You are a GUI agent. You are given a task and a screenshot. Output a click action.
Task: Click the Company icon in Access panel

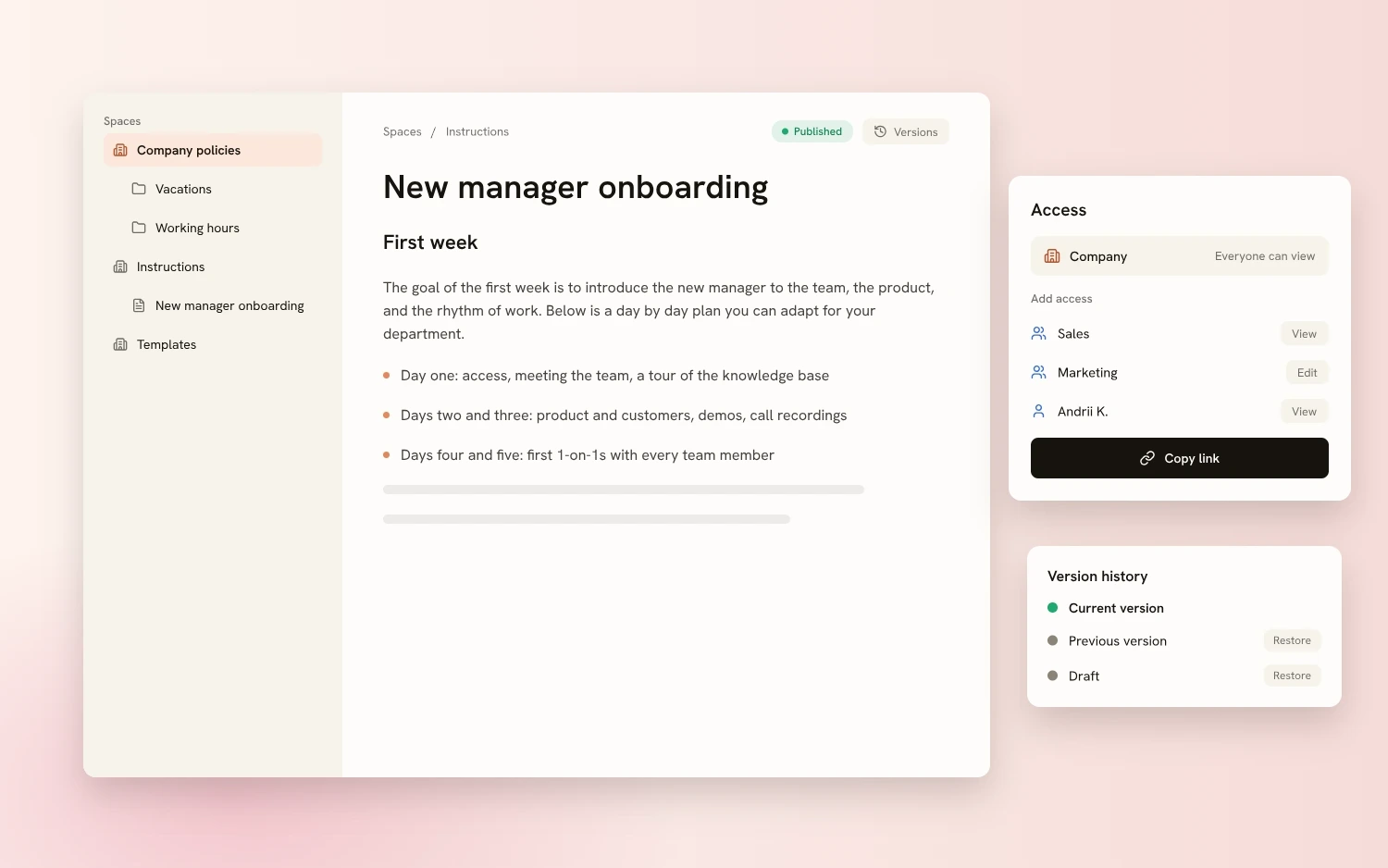pyautogui.click(x=1052, y=256)
